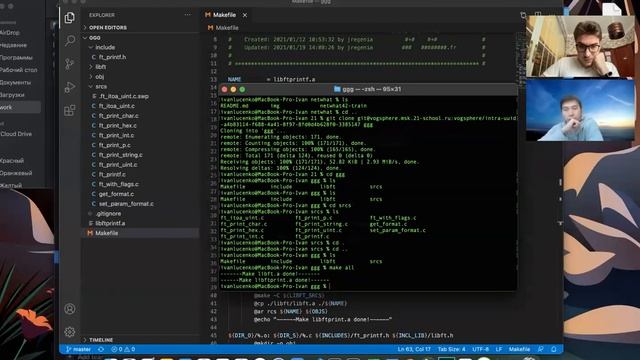
Task: Click the bottom participant video thumbnail
Action: [580, 110]
